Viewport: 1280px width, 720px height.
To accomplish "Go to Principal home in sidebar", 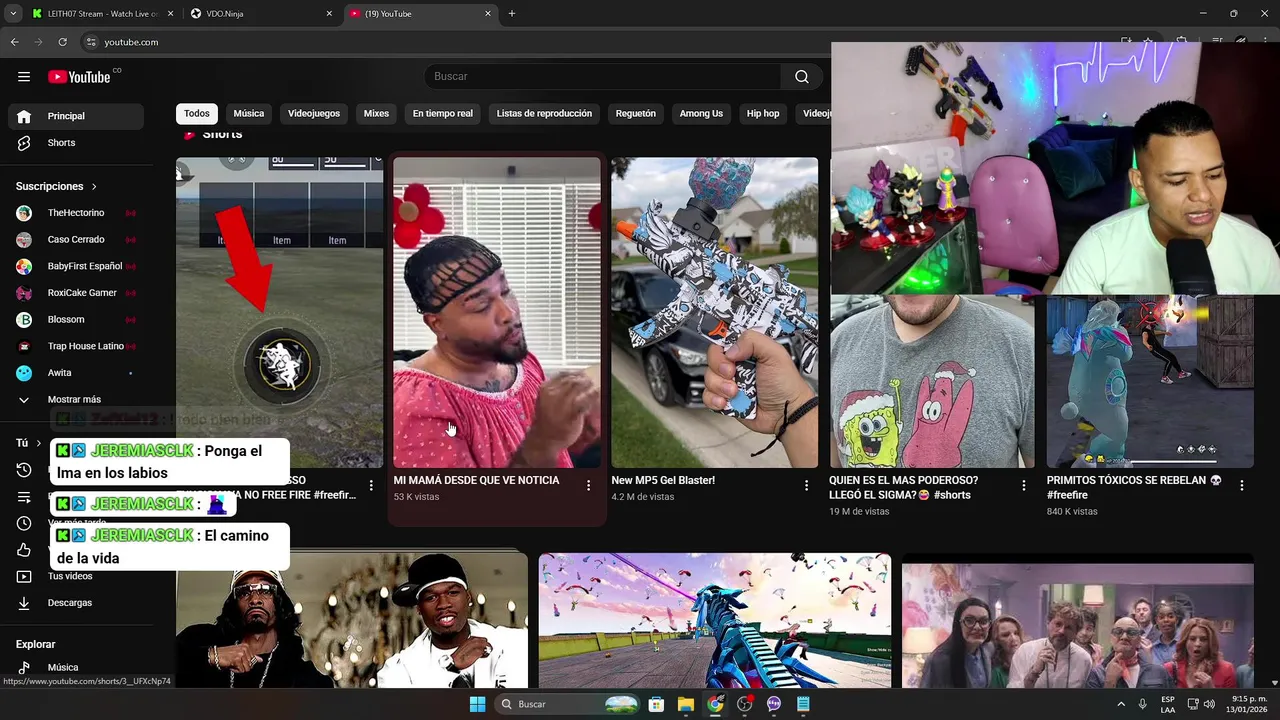I will (x=76, y=116).
